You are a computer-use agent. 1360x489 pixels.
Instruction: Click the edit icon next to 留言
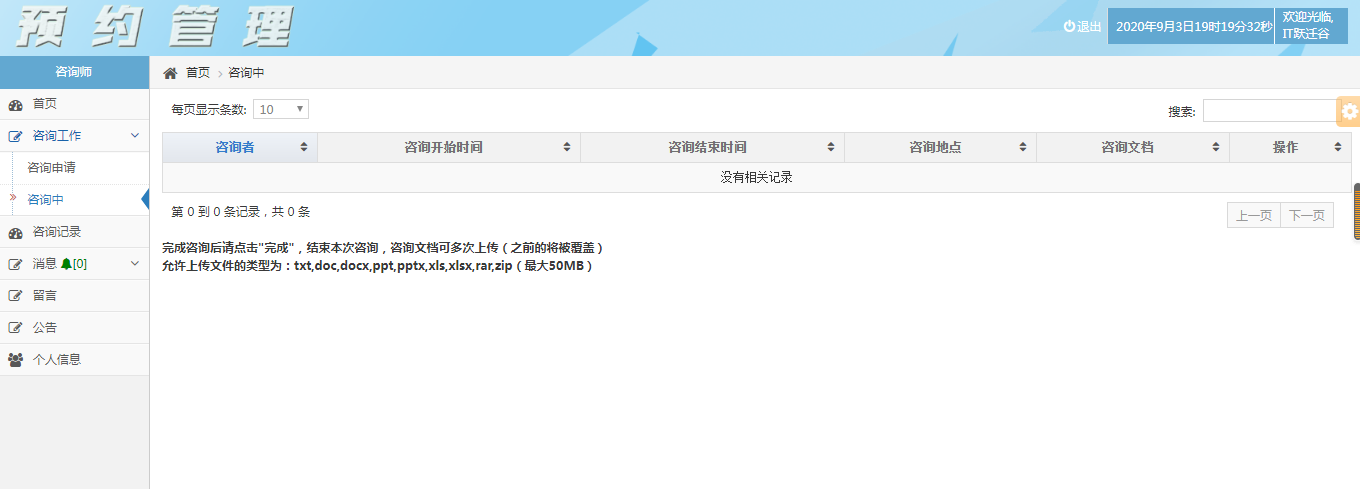(x=15, y=296)
